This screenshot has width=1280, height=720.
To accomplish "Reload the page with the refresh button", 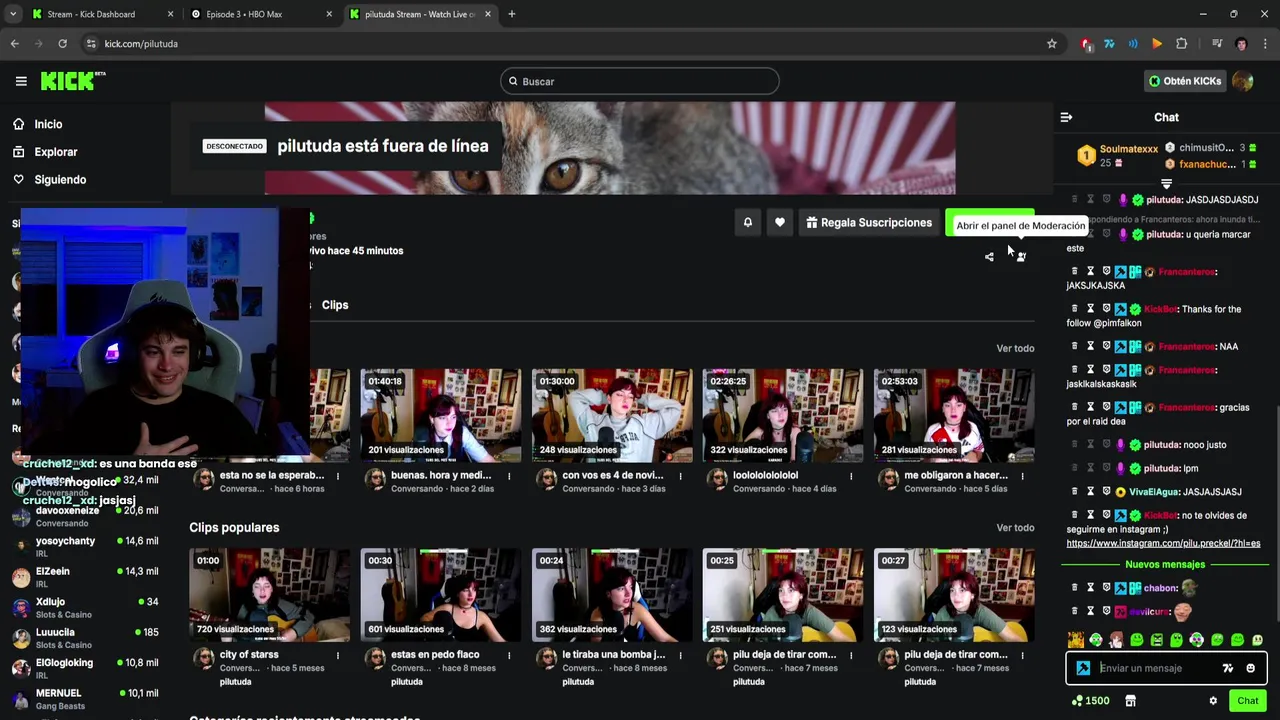I will pos(62,44).
